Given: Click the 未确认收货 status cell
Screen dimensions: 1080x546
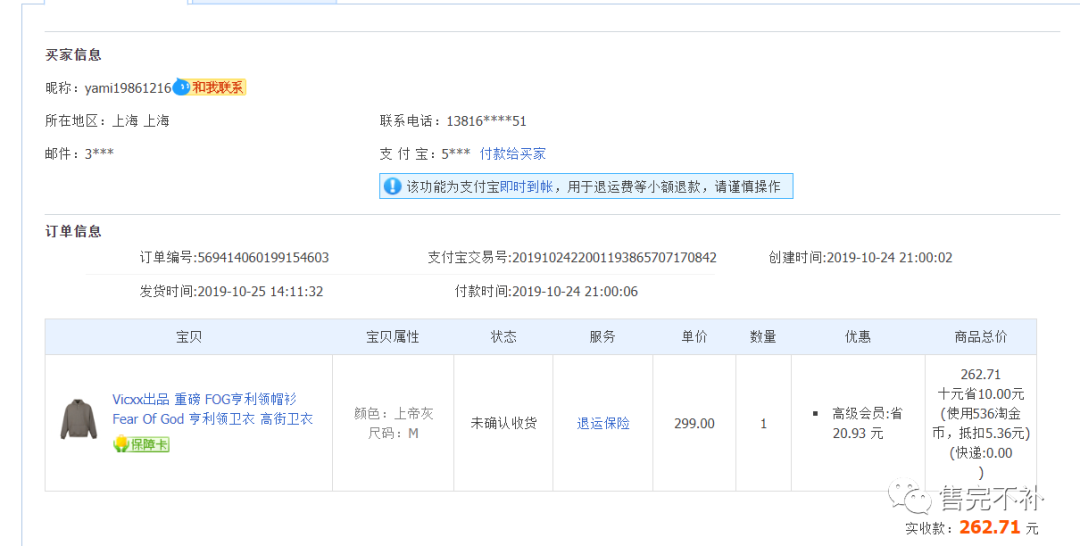Looking at the screenshot, I should click(x=503, y=423).
